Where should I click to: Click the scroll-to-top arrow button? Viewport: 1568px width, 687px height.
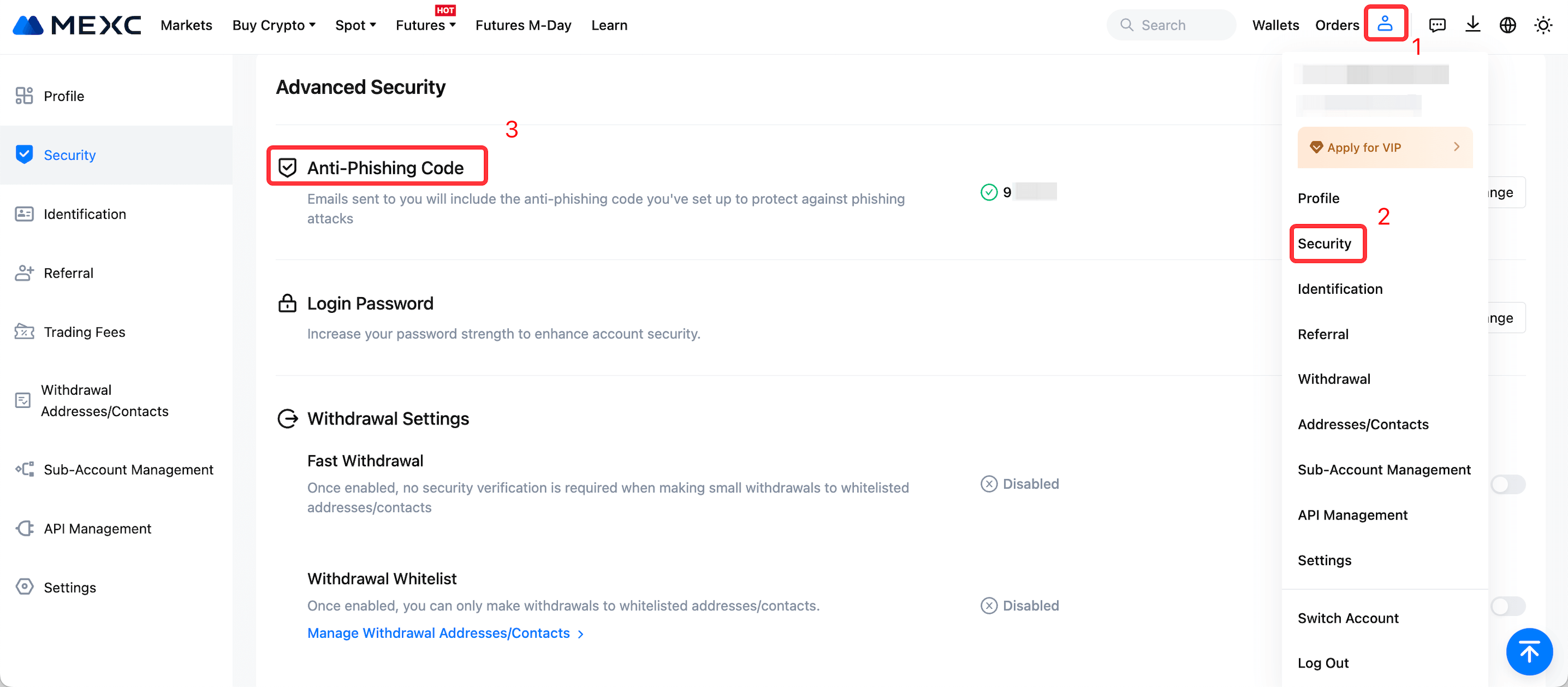click(1529, 652)
